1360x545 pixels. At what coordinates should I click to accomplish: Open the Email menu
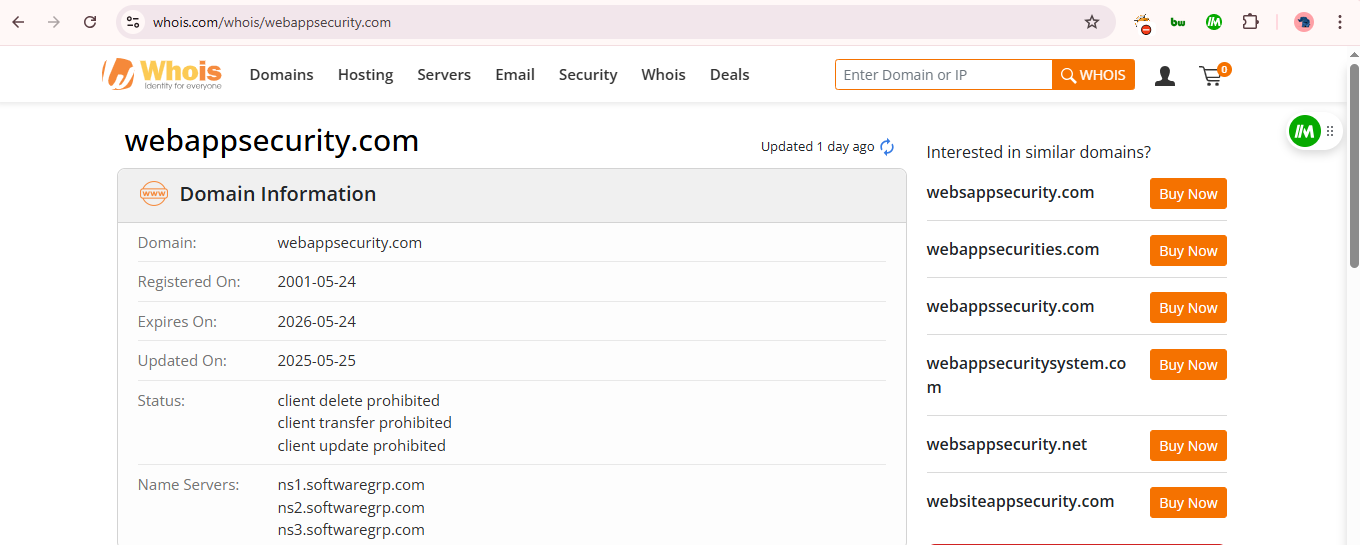[515, 75]
